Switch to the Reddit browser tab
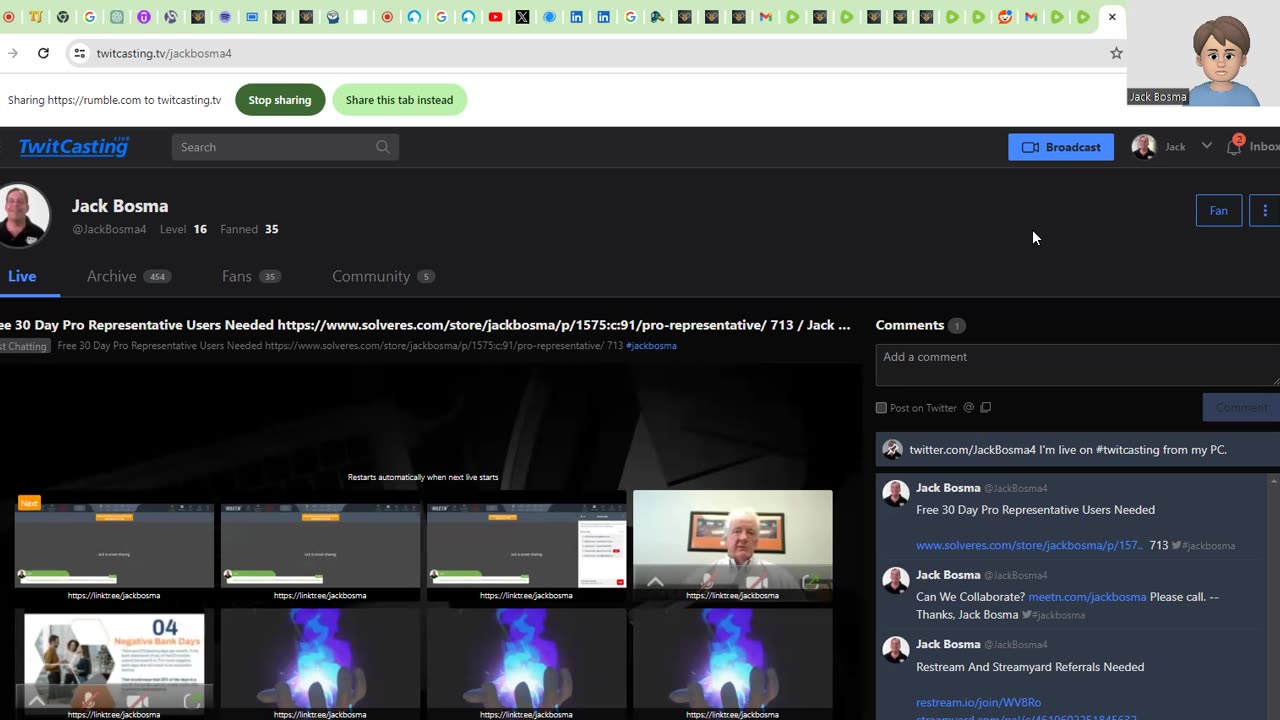This screenshot has width=1280, height=720. [1005, 17]
